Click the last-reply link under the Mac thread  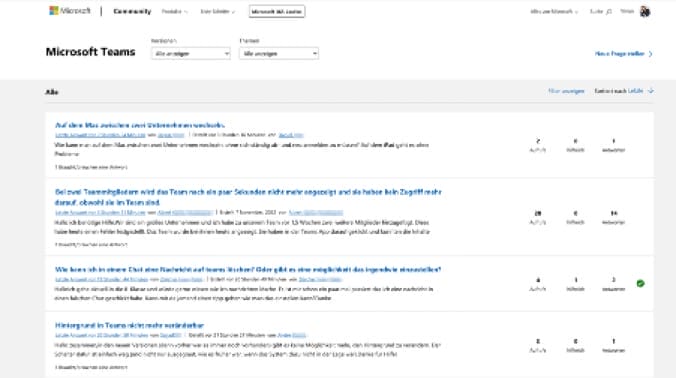click(100, 135)
